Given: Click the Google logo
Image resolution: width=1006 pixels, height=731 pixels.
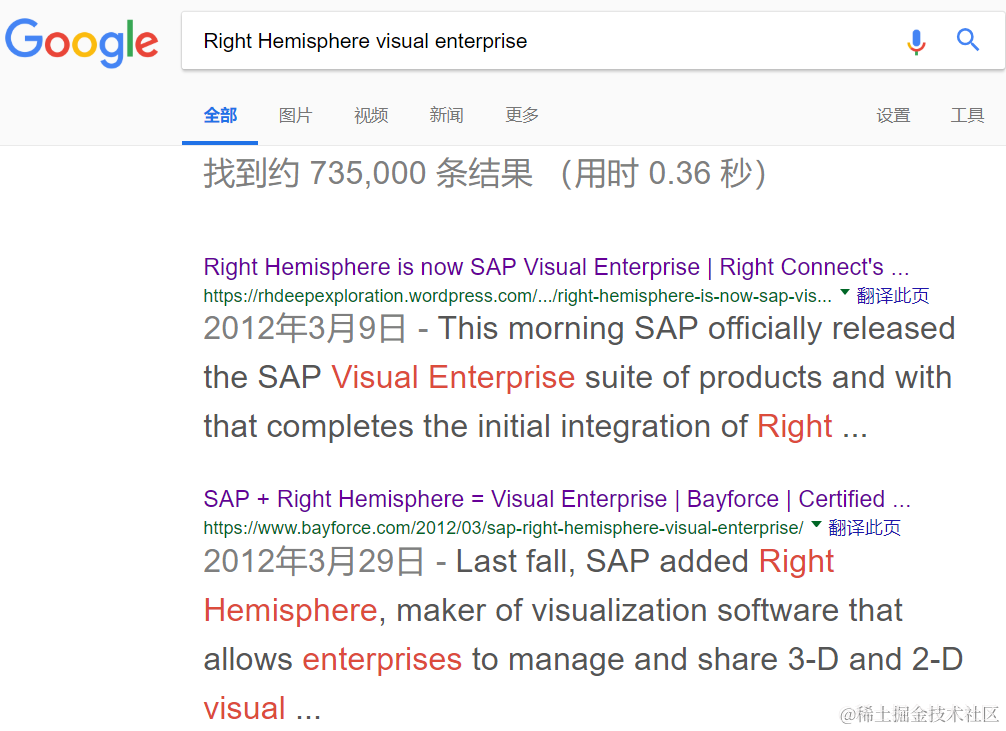Looking at the screenshot, I should point(81,42).
